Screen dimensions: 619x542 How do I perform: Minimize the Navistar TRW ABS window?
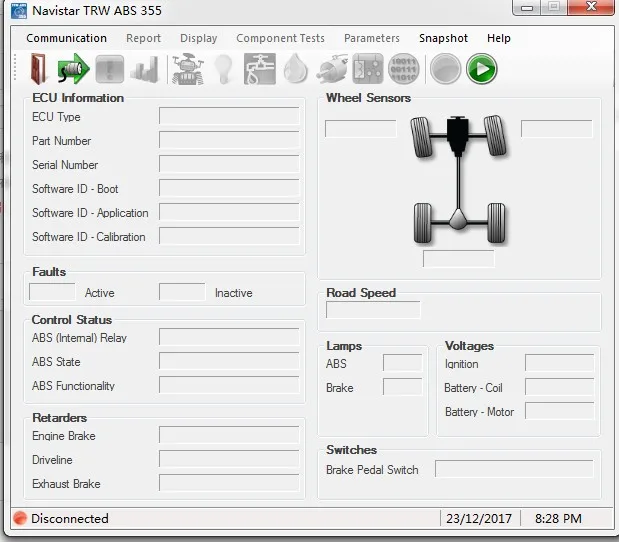[527, 8]
